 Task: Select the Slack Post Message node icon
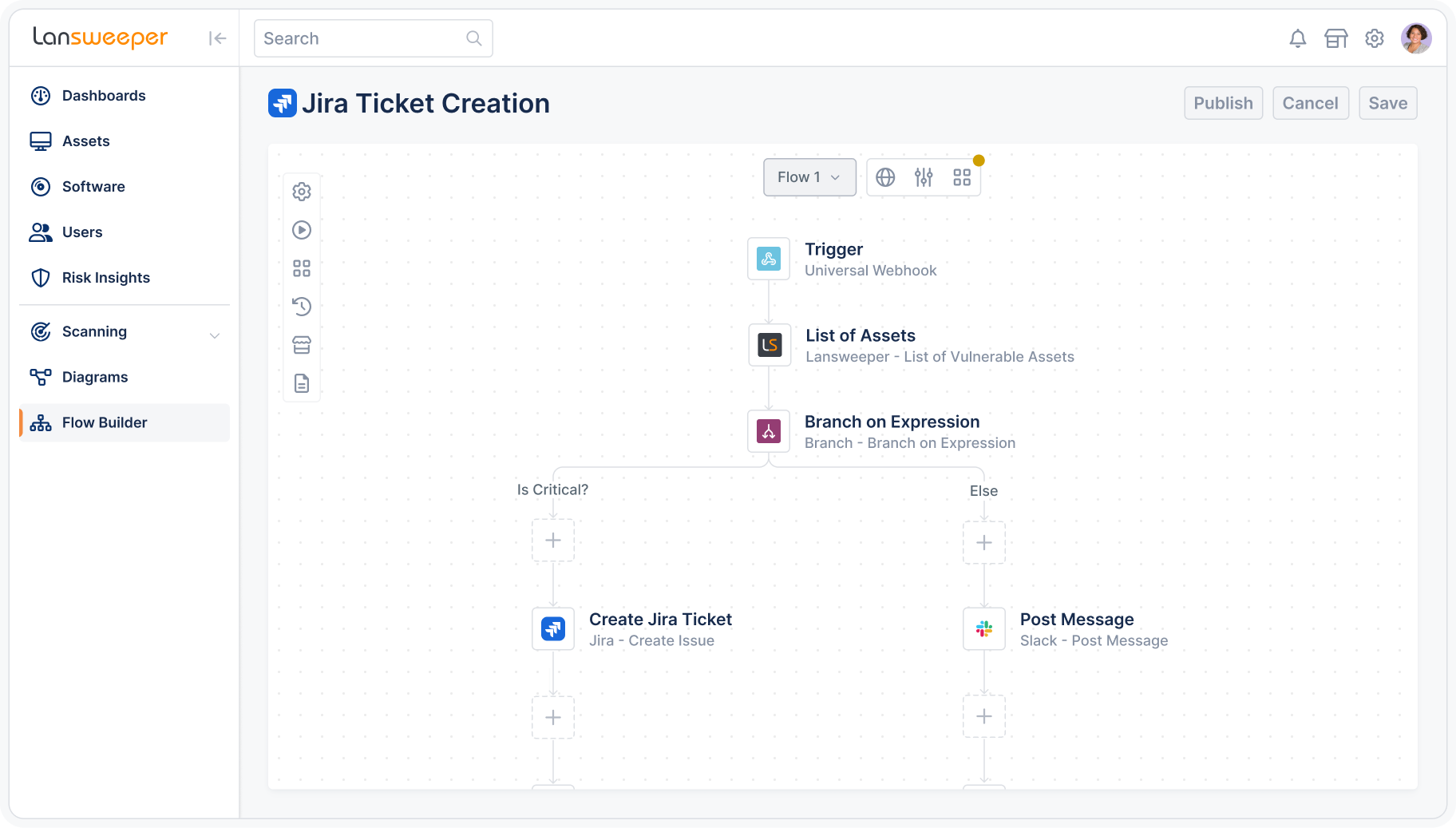point(984,629)
